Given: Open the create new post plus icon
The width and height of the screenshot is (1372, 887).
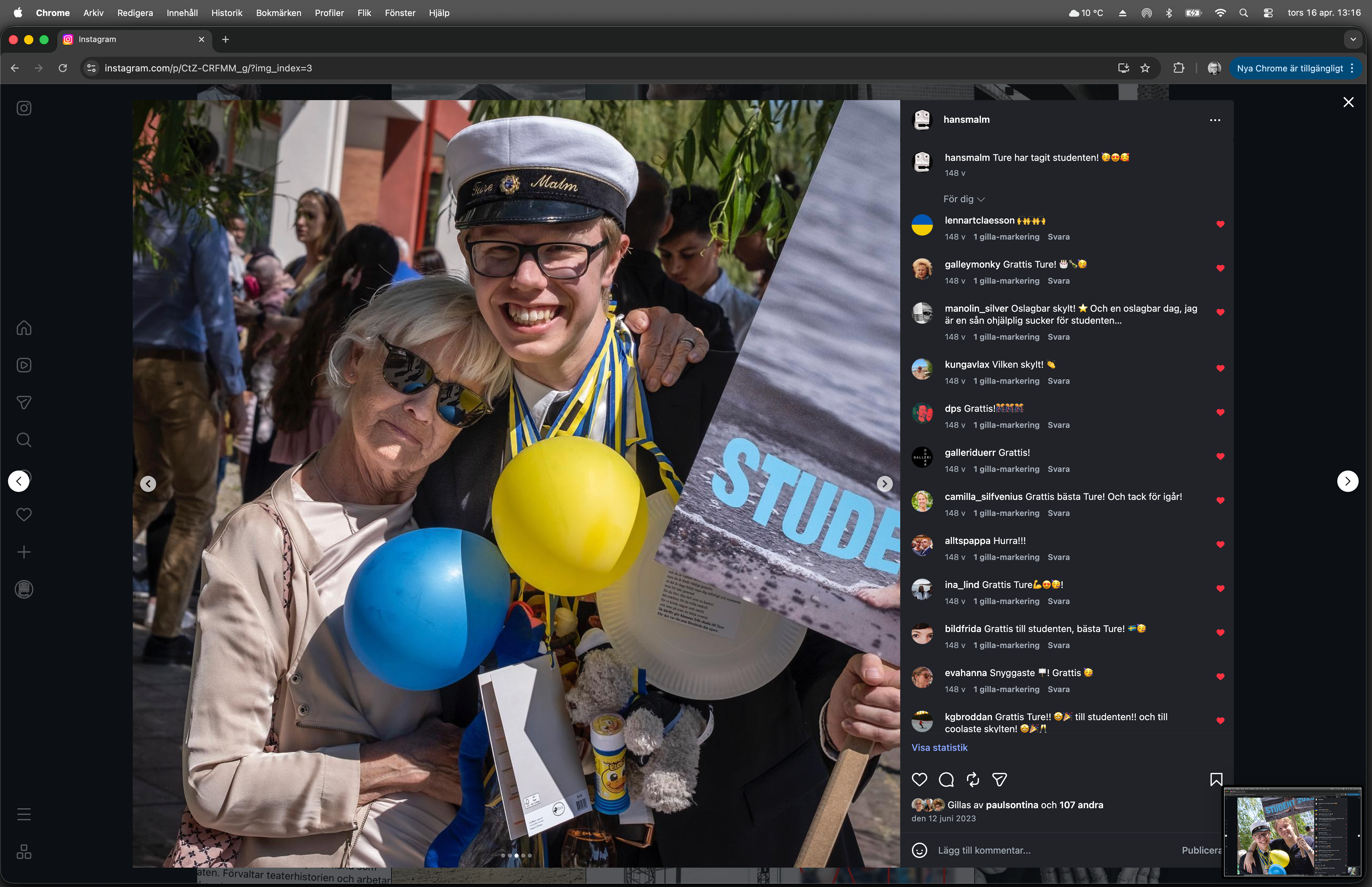Looking at the screenshot, I should (24, 552).
